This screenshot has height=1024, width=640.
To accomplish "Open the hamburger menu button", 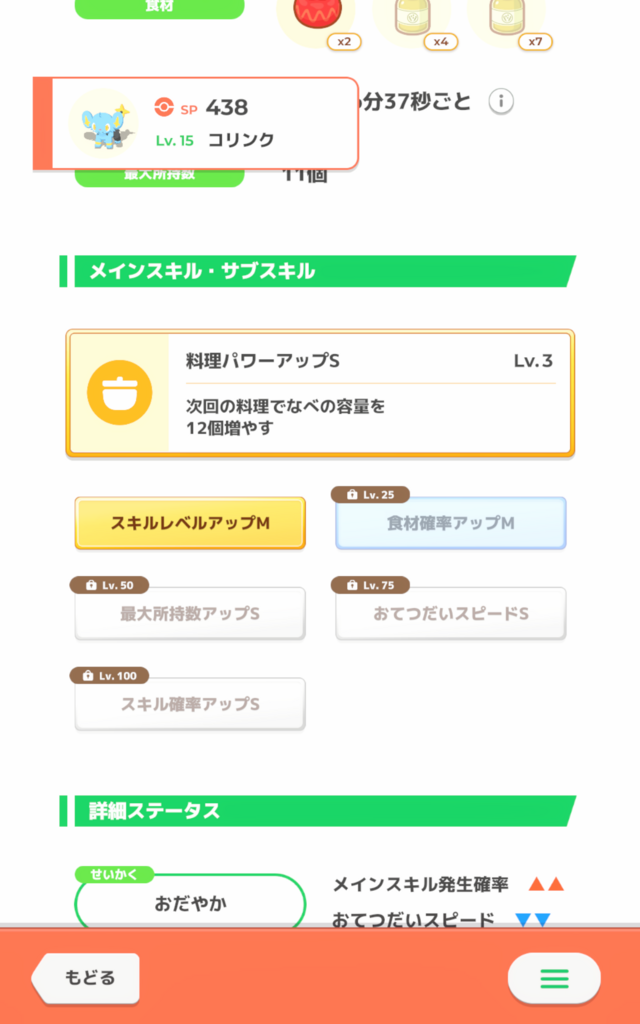I will coord(554,978).
